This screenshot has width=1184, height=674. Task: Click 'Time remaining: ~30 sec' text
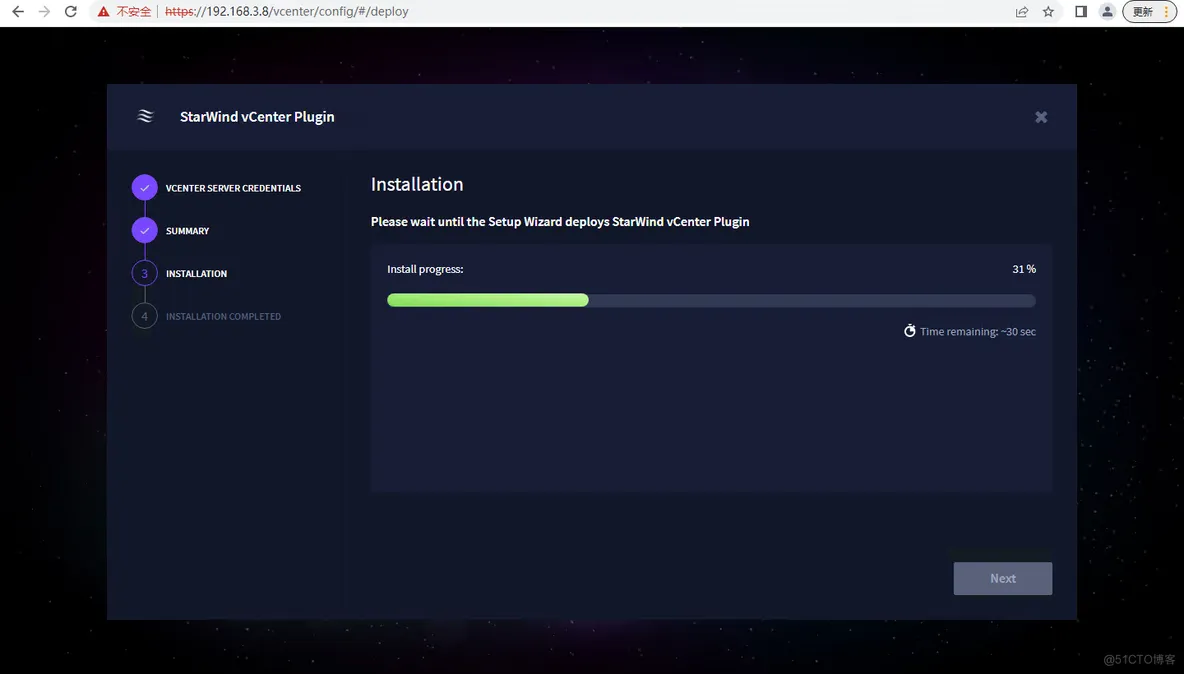coord(978,331)
